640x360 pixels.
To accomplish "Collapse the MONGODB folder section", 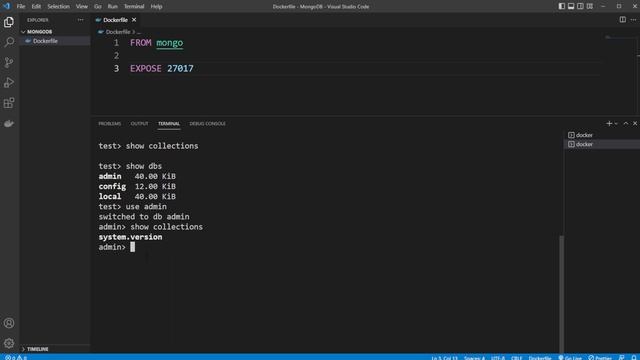I will (55, 31).
